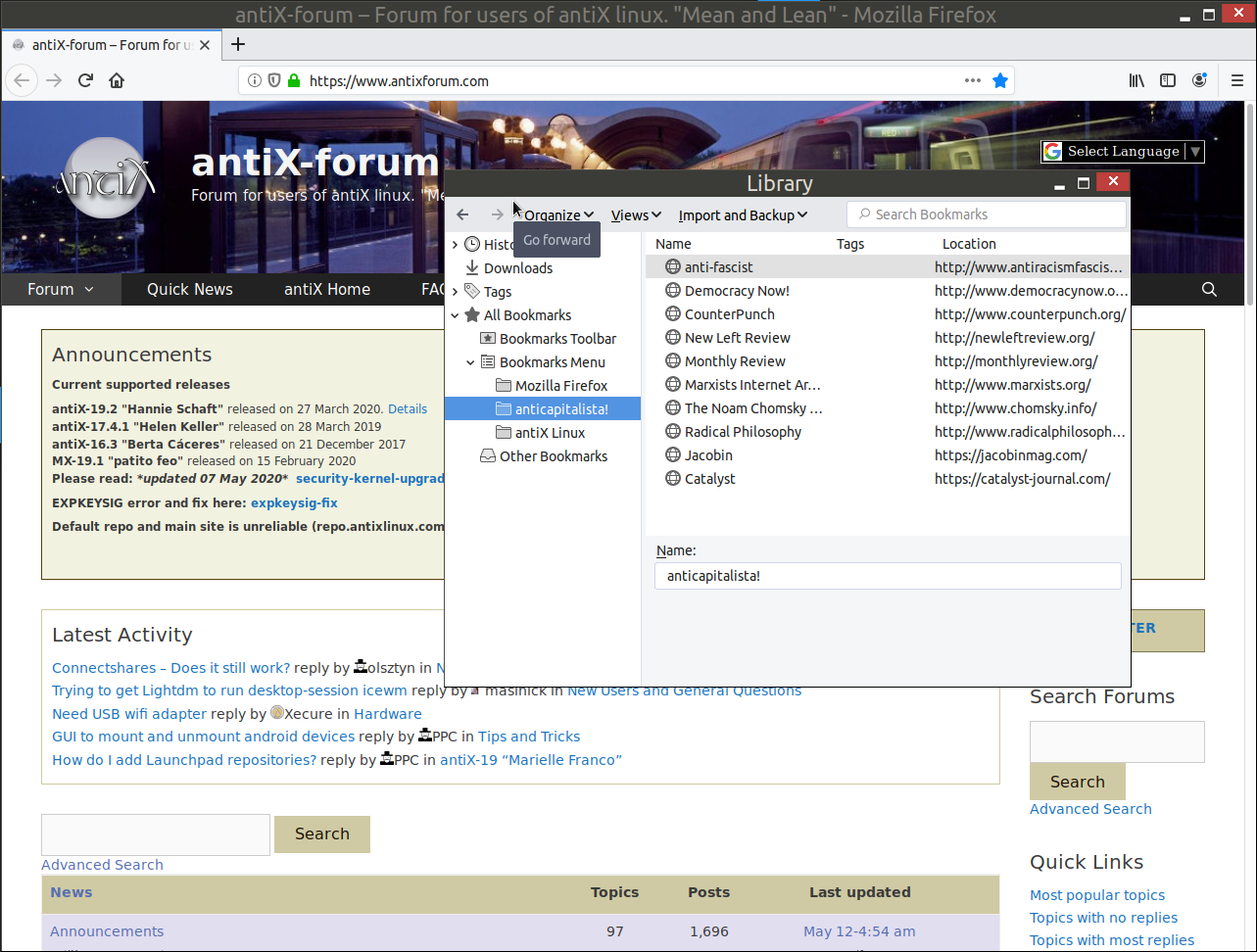Open the expkeysig-fix link
1257x952 pixels.
(x=294, y=502)
